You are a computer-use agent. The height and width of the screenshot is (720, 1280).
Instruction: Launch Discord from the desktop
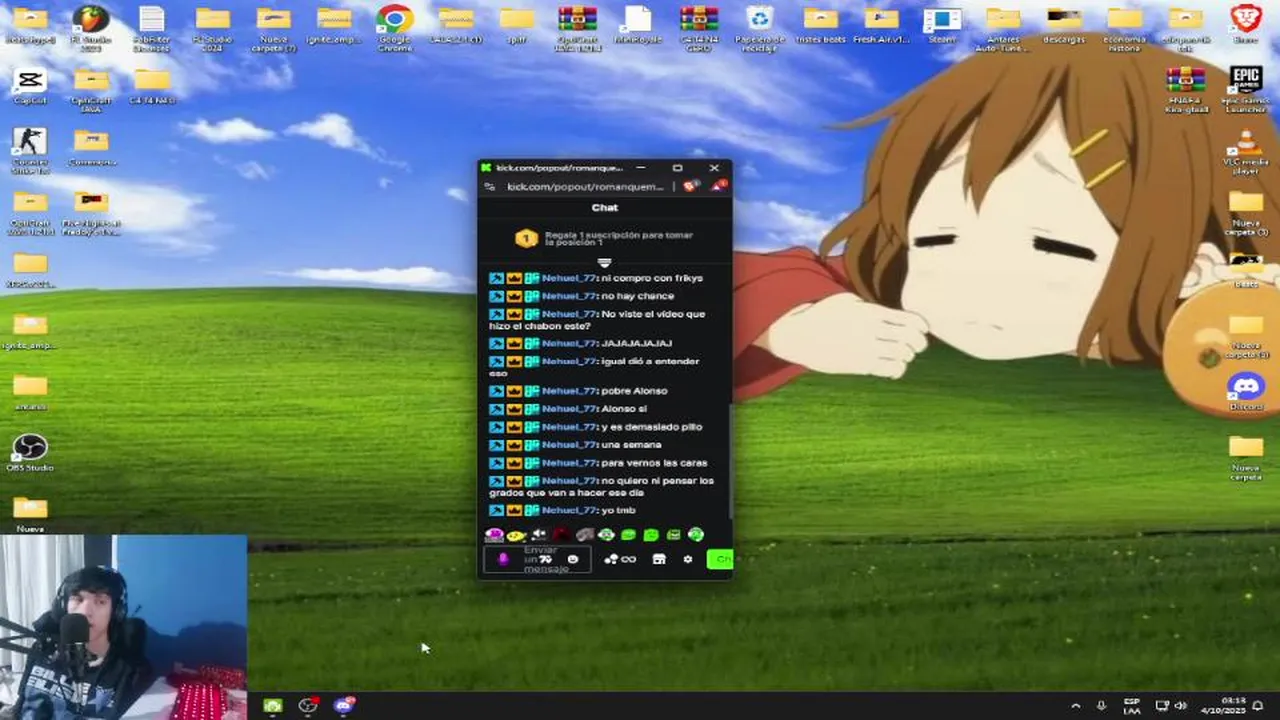click(x=1246, y=391)
